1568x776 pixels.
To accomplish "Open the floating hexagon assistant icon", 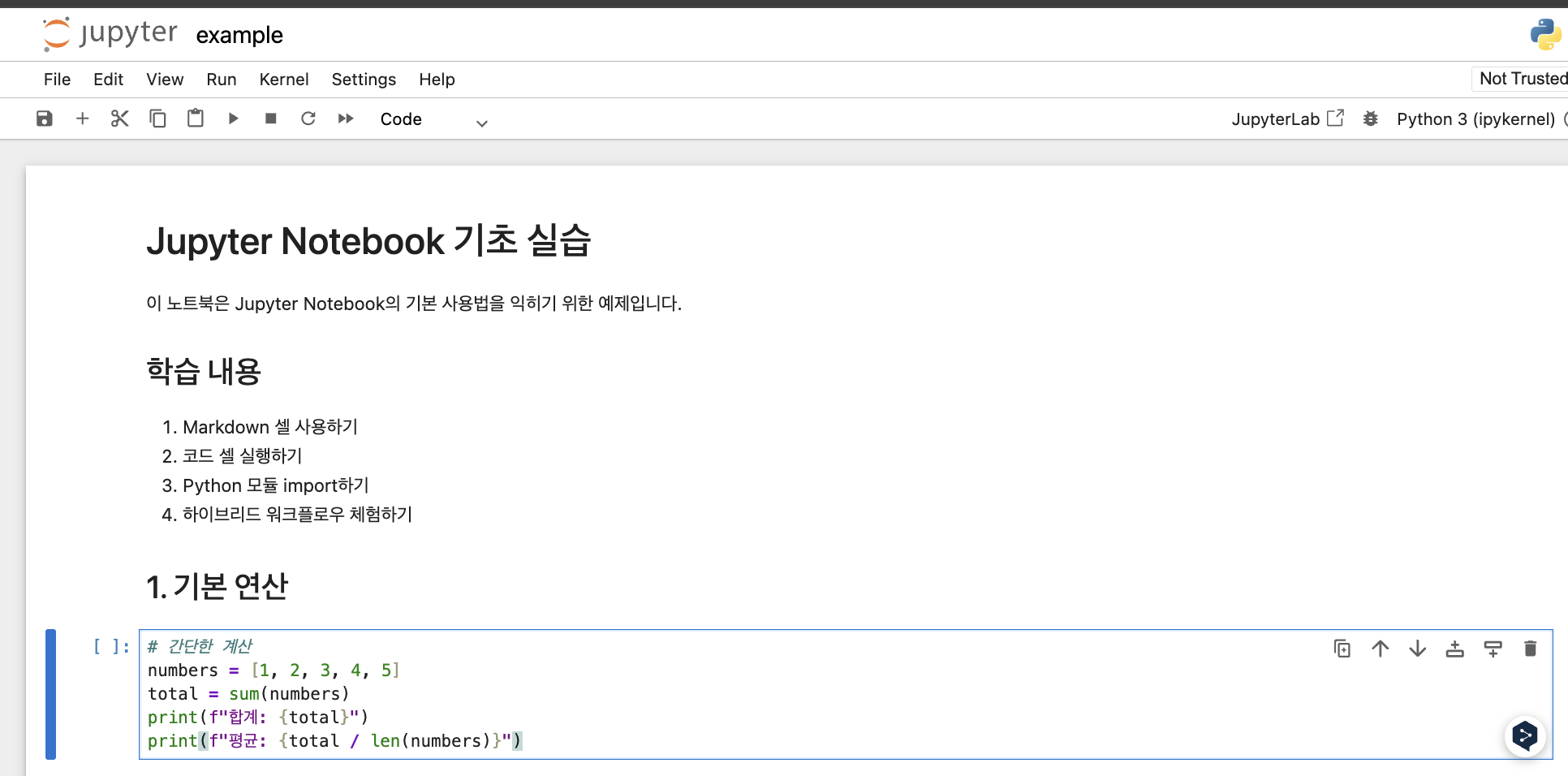I will point(1525,736).
